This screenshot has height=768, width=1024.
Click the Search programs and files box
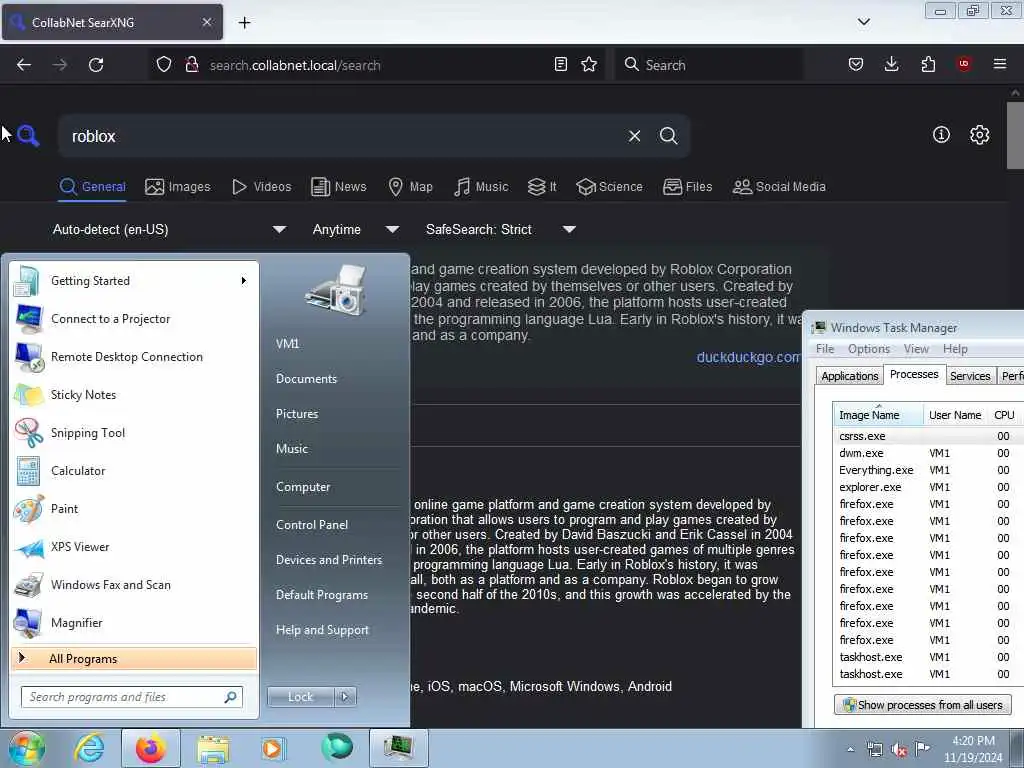[132, 697]
